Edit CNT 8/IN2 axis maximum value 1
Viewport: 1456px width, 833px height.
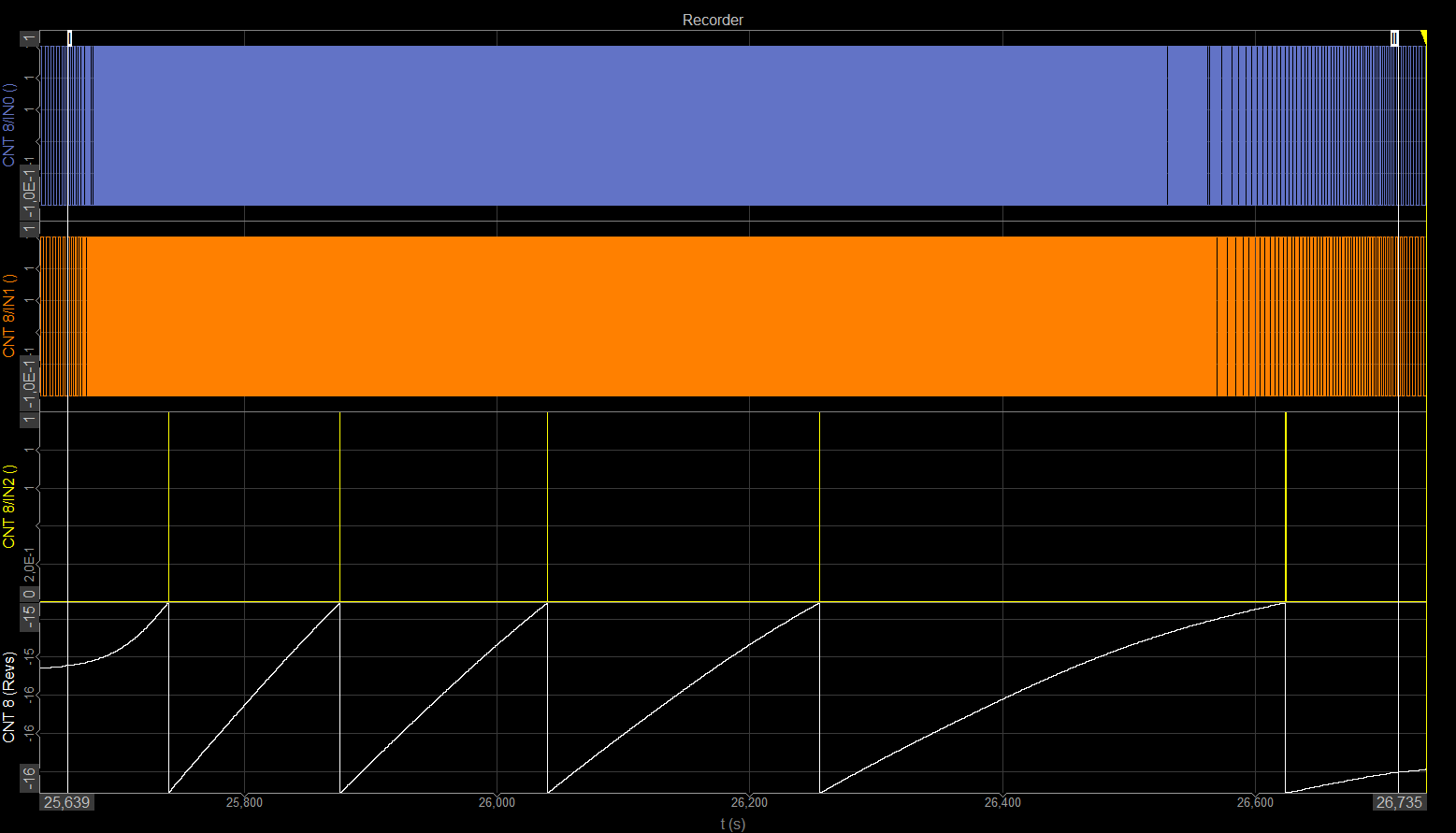click(30, 420)
